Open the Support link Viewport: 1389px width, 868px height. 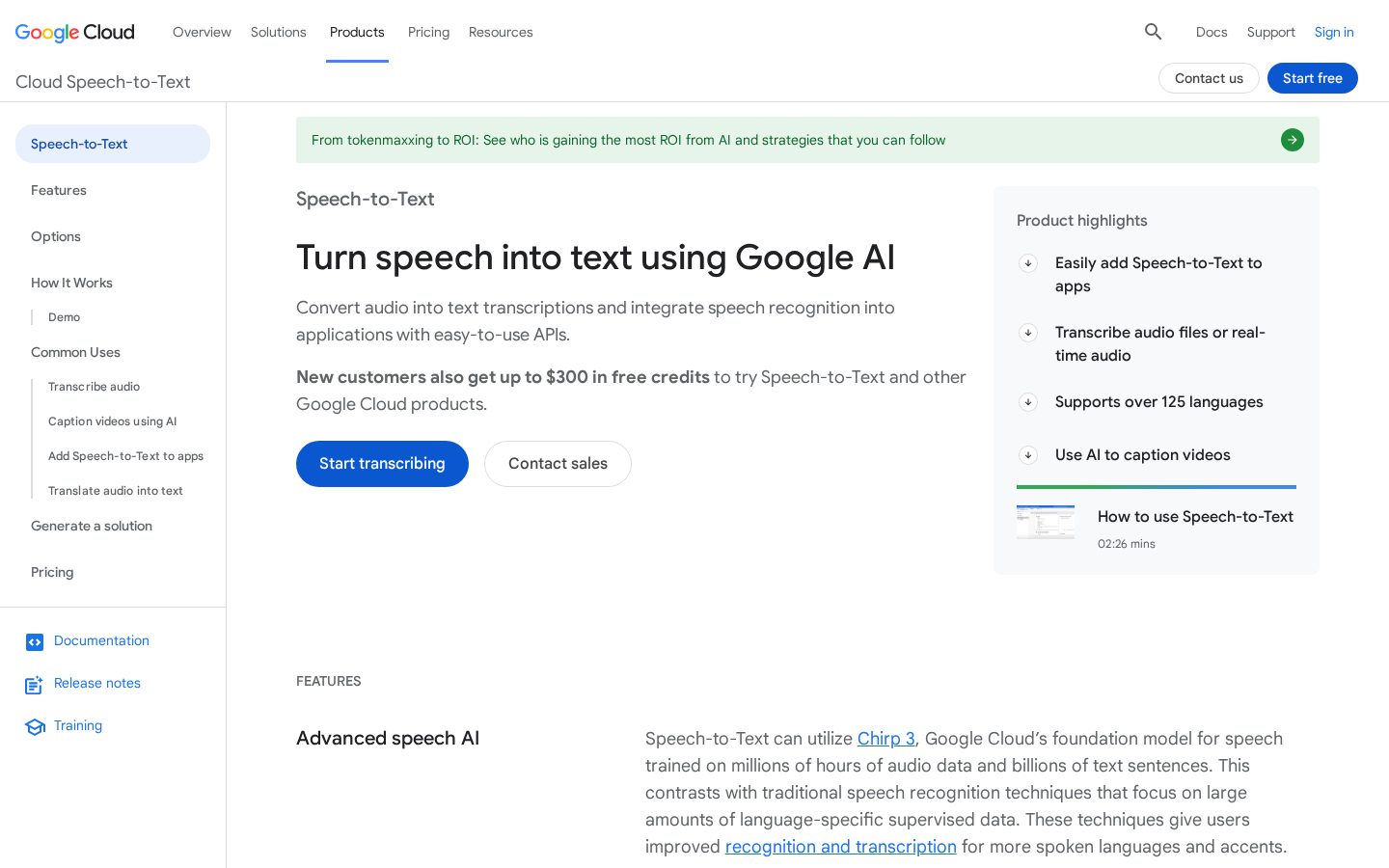click(1270, 32)
